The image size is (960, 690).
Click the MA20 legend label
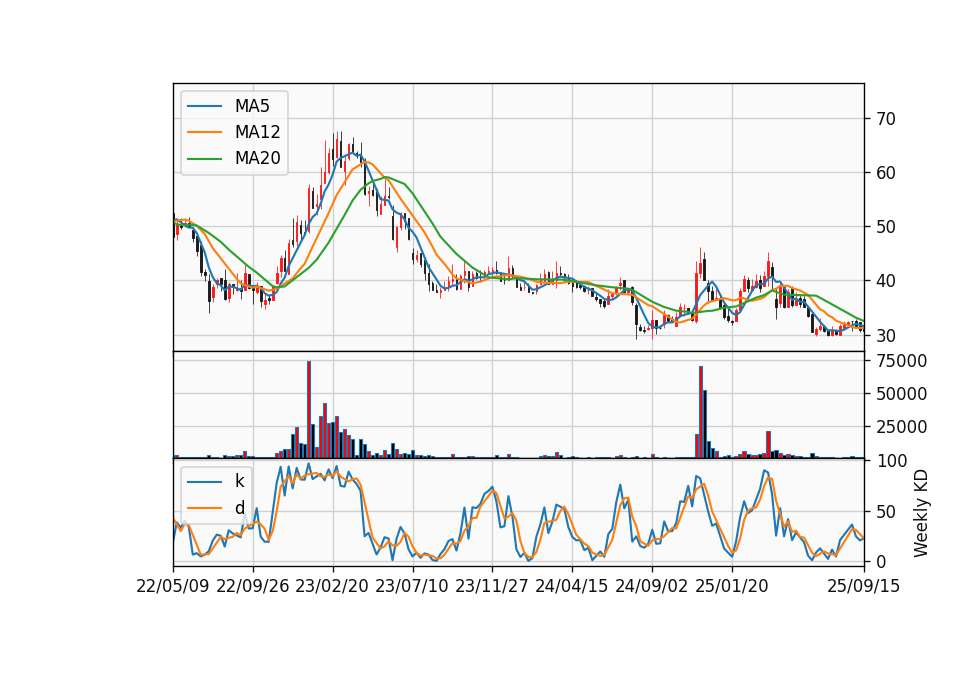(x=257, y=158)
